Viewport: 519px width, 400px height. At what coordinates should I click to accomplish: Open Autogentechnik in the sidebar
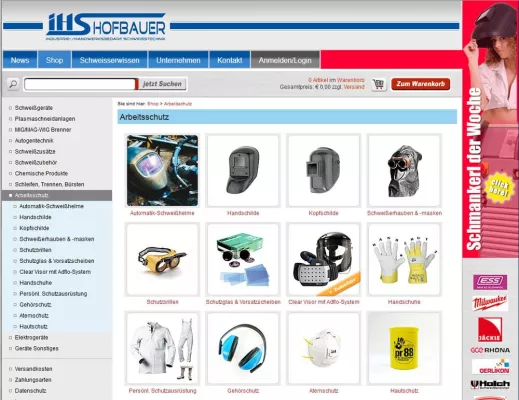34,141
